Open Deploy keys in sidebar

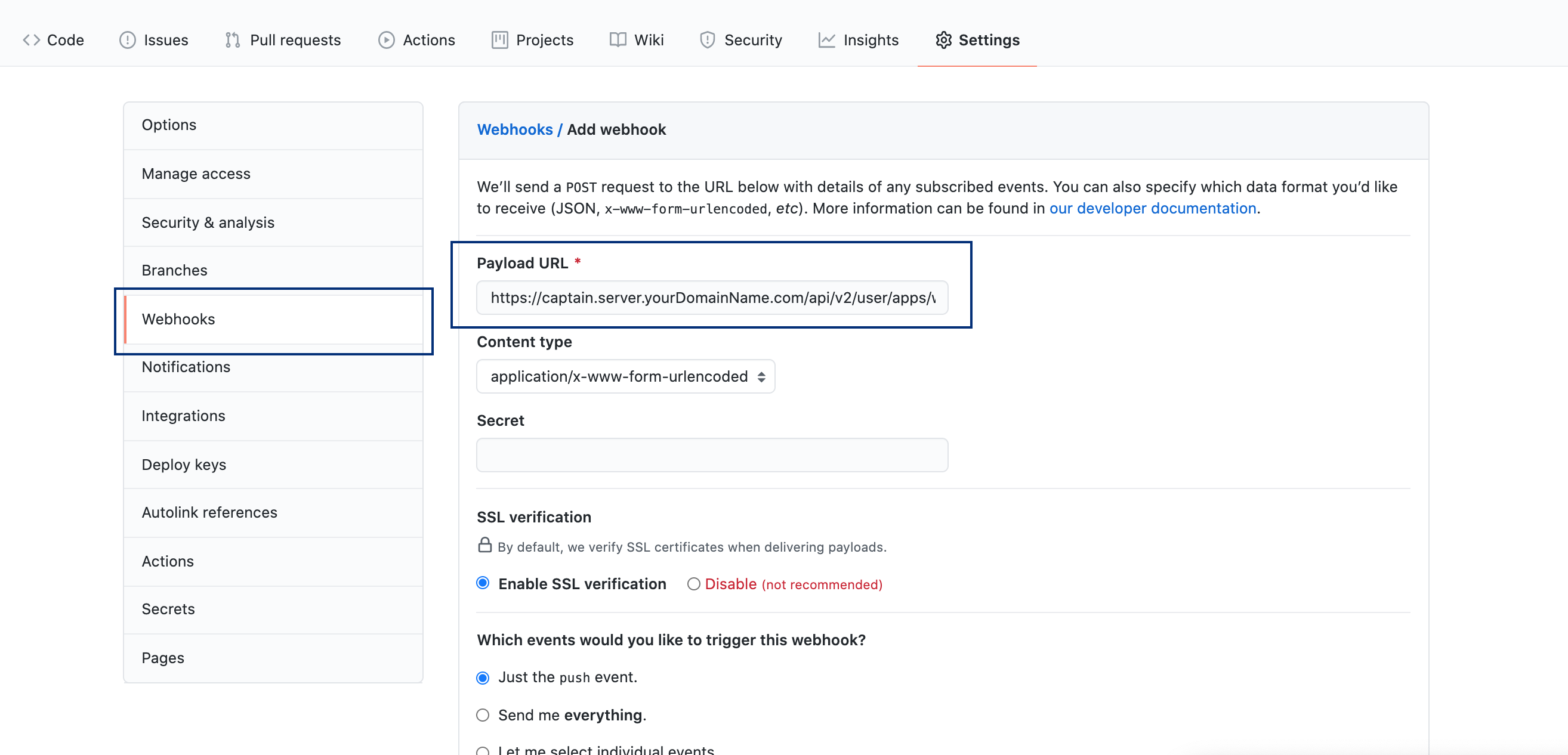184,464
